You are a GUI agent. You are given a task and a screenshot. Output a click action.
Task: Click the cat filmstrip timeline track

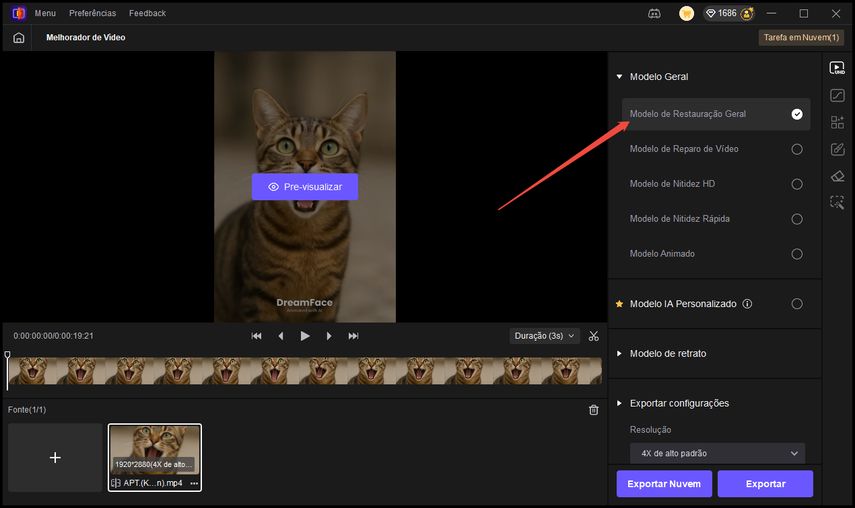[x=305, y=371]
